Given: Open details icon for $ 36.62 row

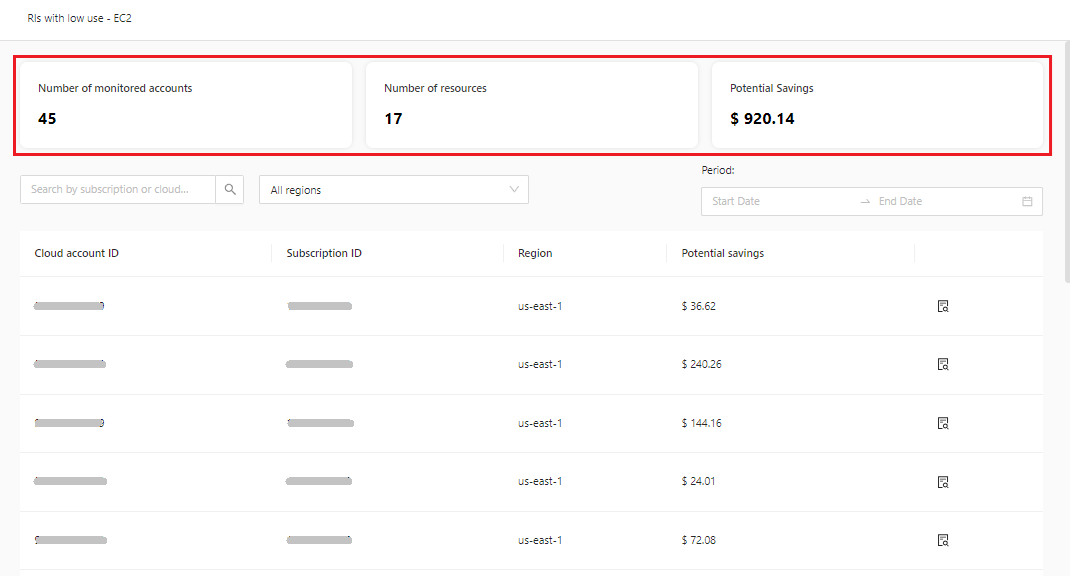Looking at the screenshot, I should pyautogui.click(x=942, y=306).
